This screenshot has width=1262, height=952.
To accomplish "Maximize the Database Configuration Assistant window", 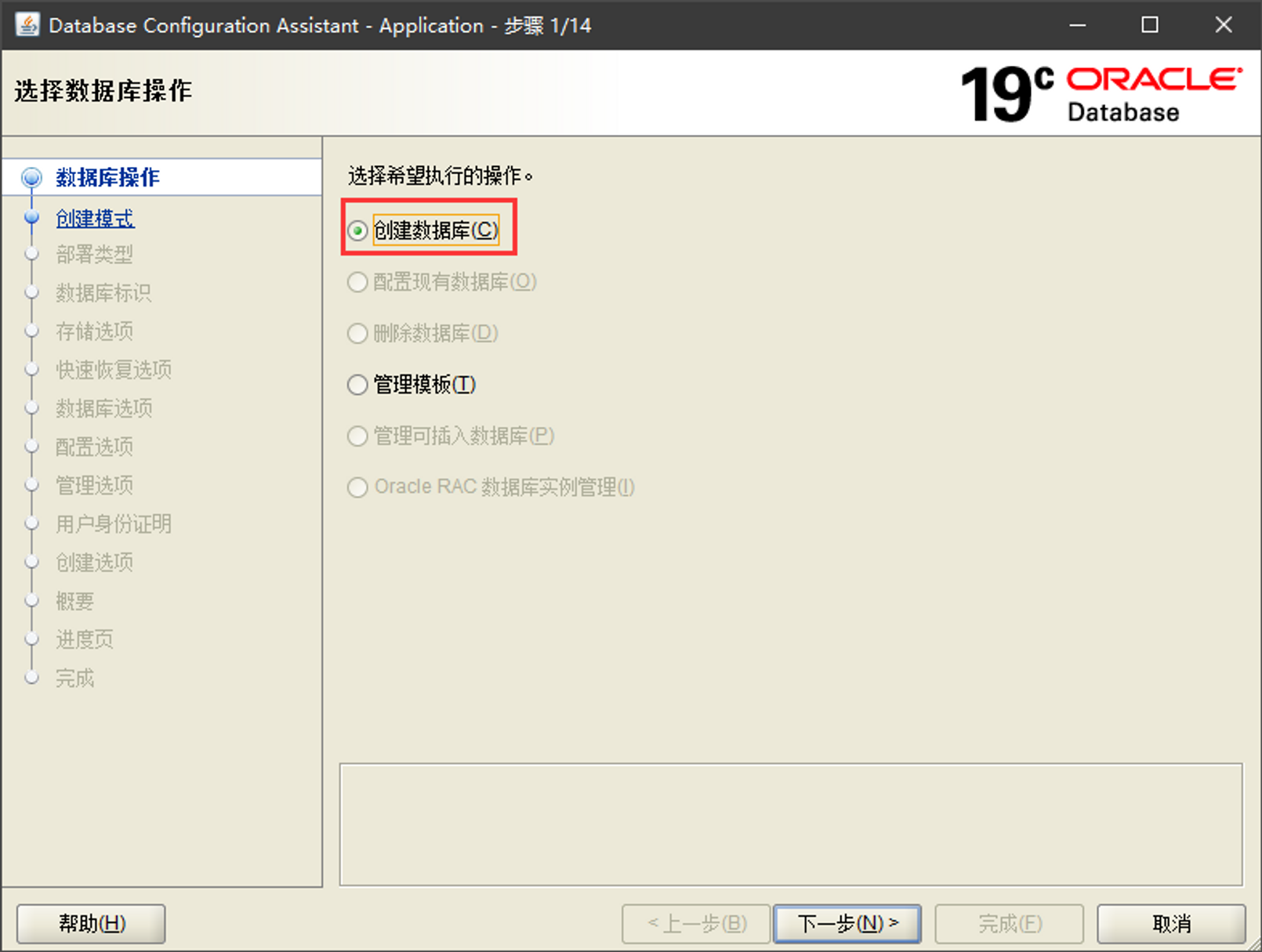I will pos(1149,25).
